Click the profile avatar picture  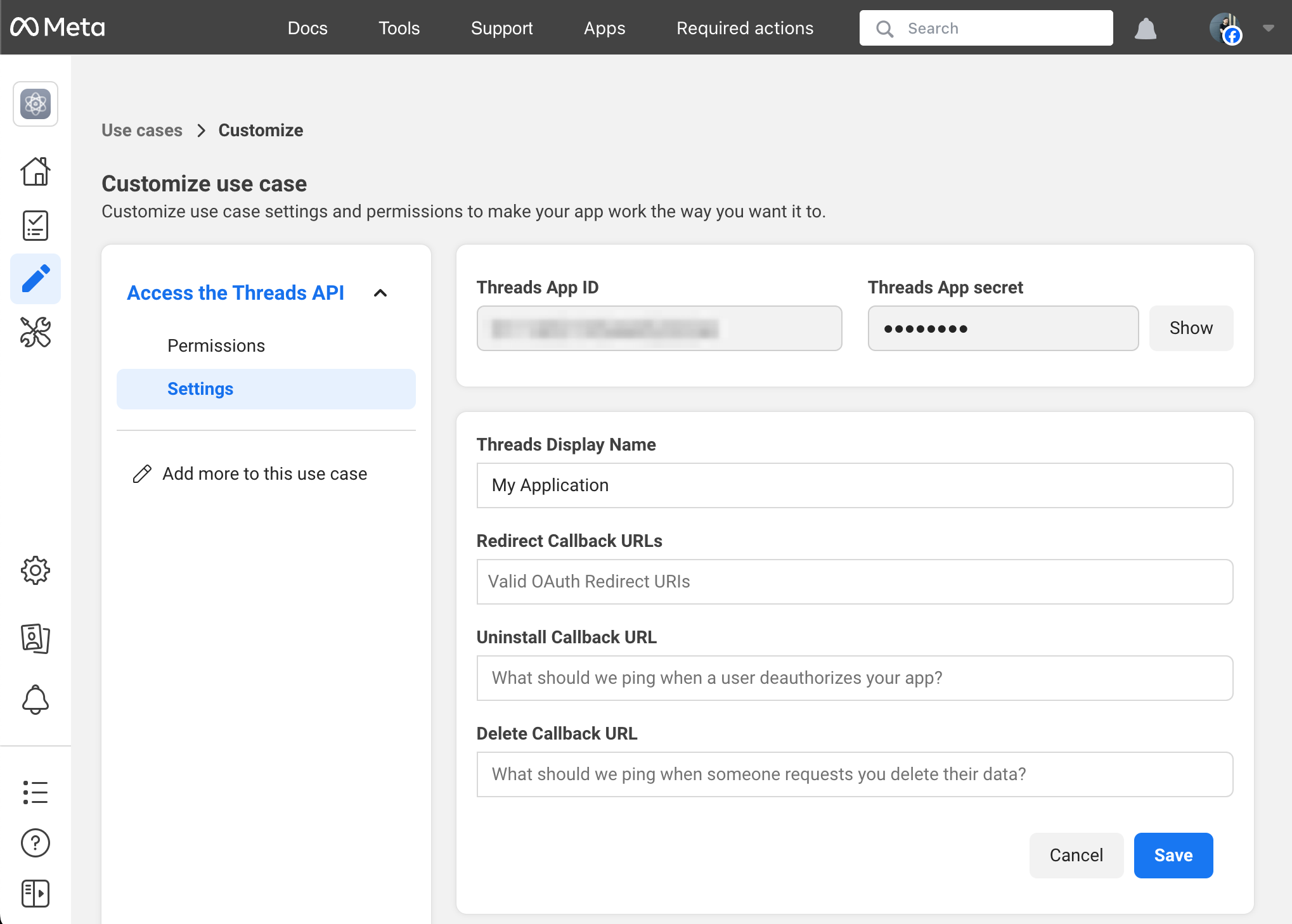pos(1225,29)
